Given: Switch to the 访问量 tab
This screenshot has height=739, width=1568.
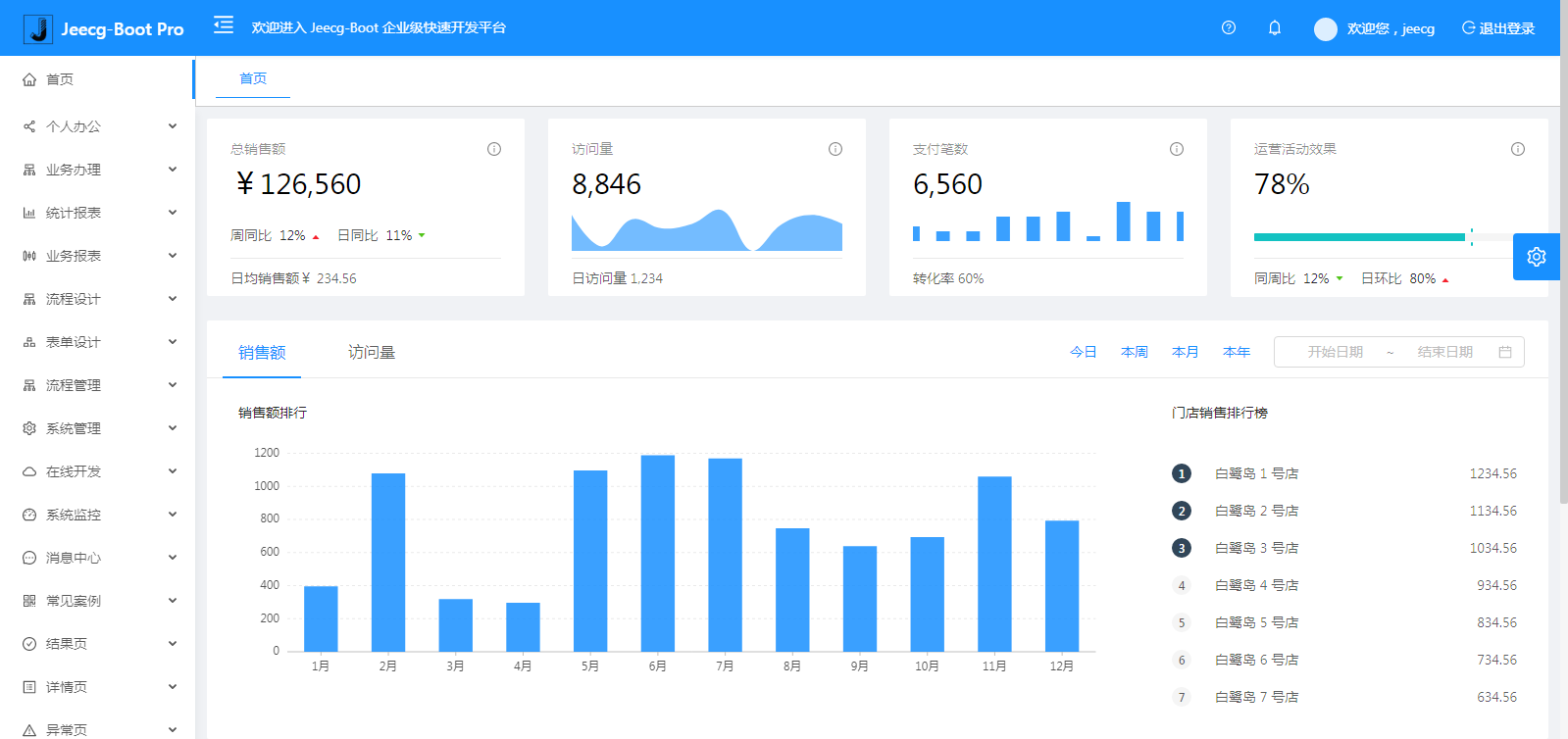Looking at the screenshot, I should click(x=372, y=352).
